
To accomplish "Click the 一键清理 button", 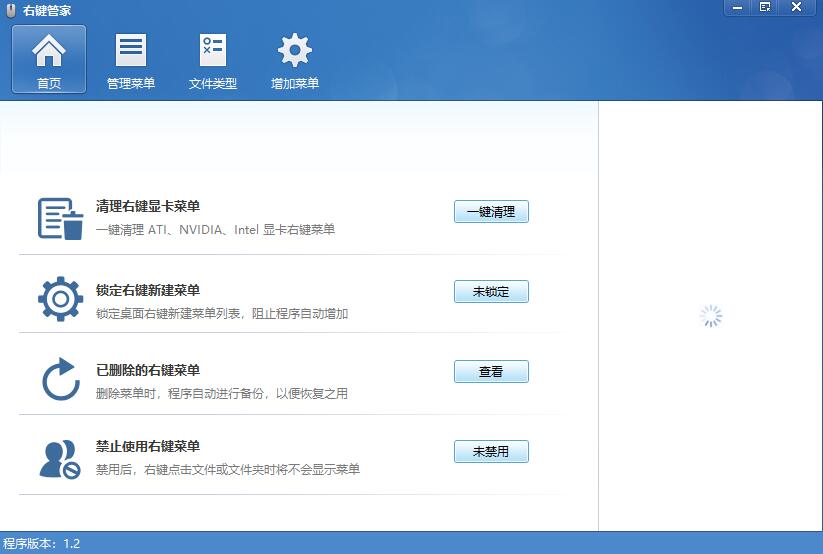I will 491,212.
